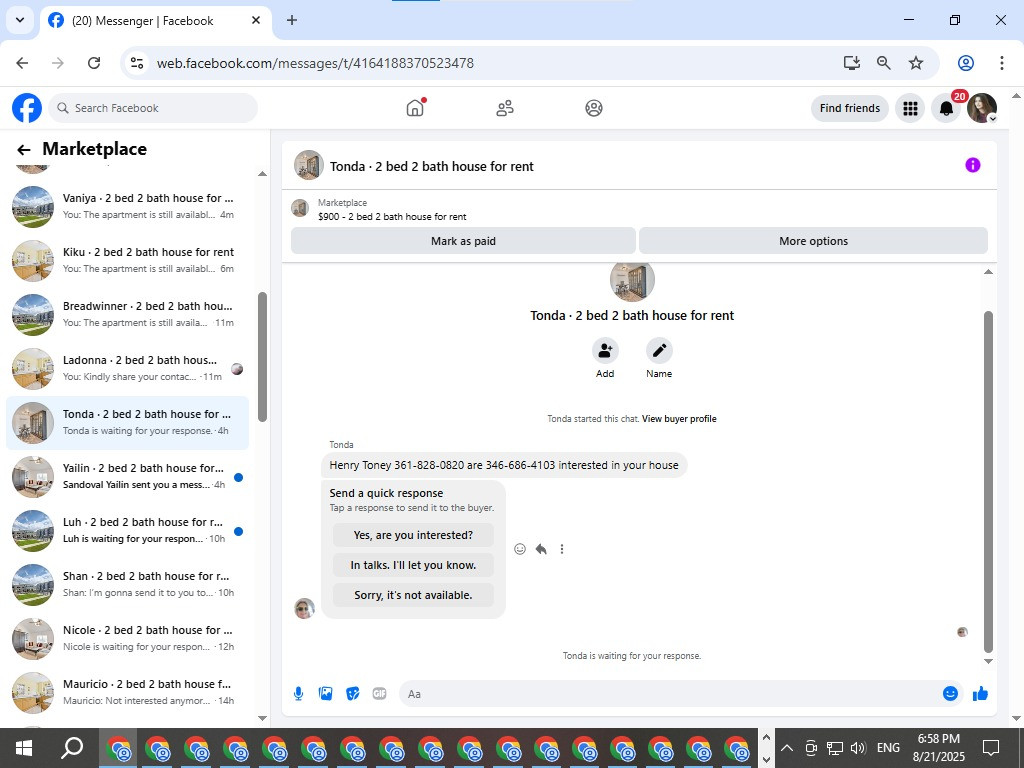Go to Facebook home via logo
This screenshot has height=768, width=1024.
point(27,108)
